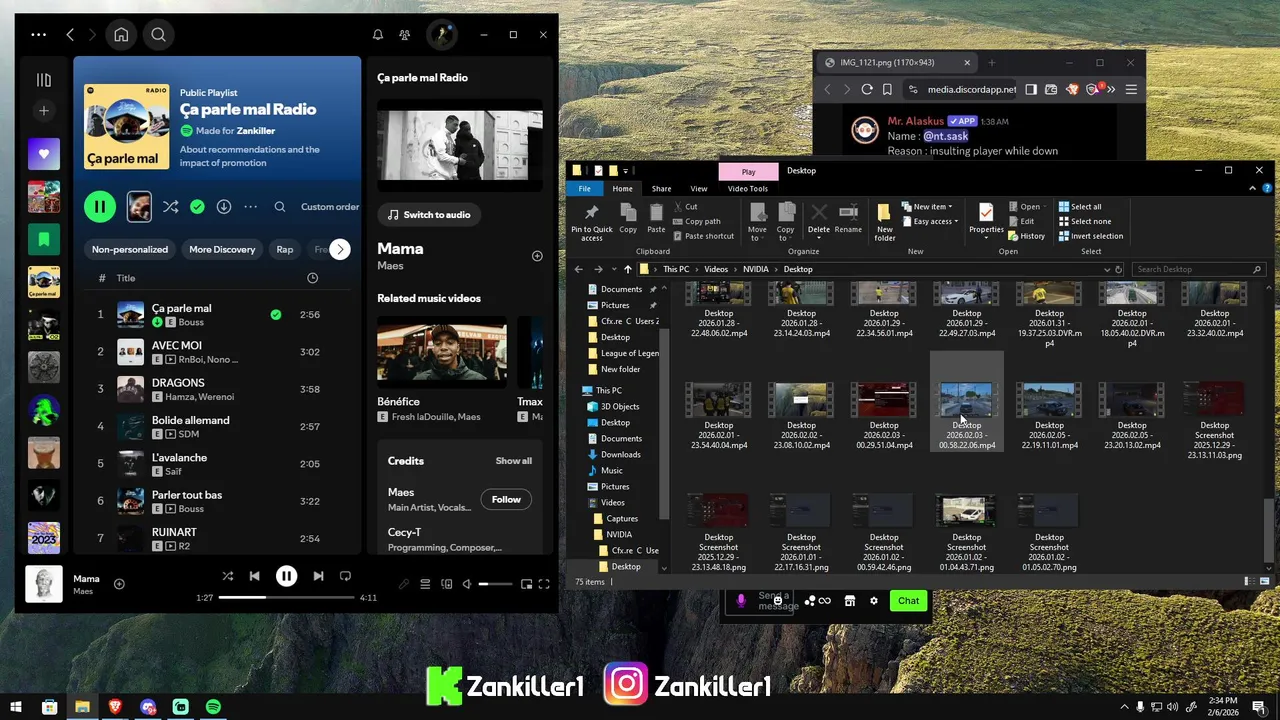Open File tab in Explorer
The width and height of the screenshot is (1280, 720).
584,188
